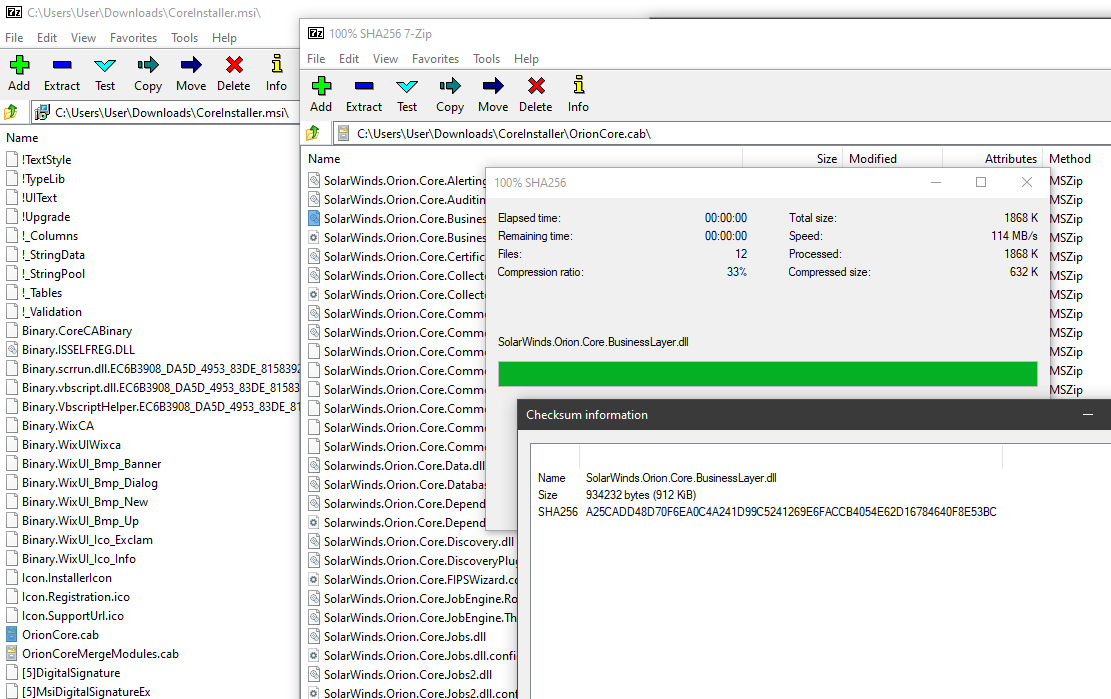Select !Upgrade entry in msi list
The width and height of the screenshot is (1111, 699).
click(x=45, y=217)
